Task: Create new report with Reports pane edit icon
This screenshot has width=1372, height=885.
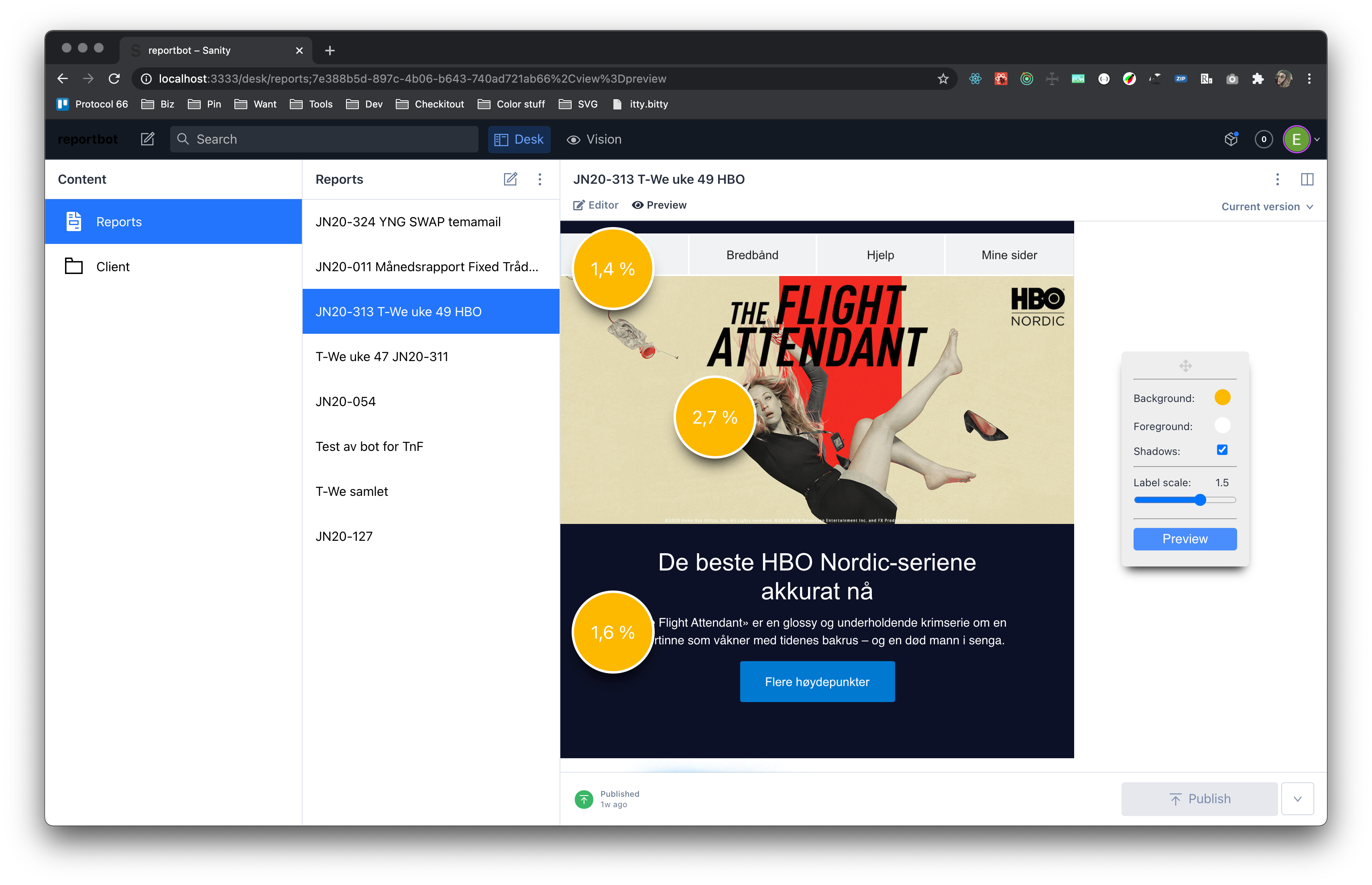Action: pos(510,179)
